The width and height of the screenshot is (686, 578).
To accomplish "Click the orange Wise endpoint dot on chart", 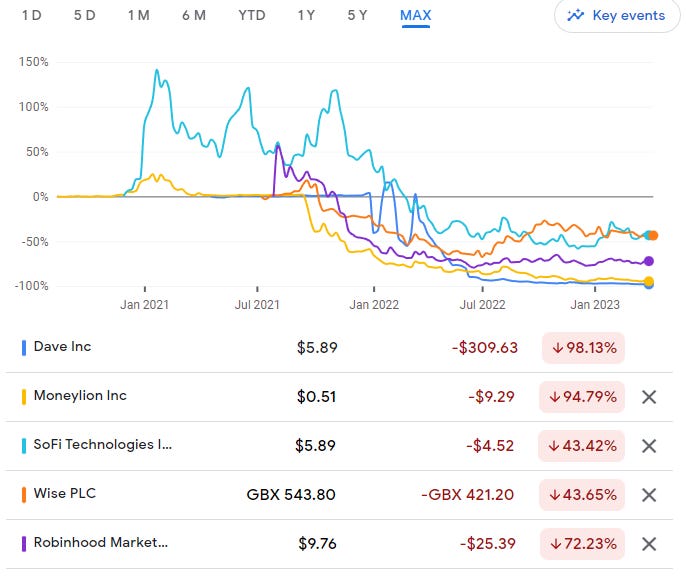I will 653,235.
